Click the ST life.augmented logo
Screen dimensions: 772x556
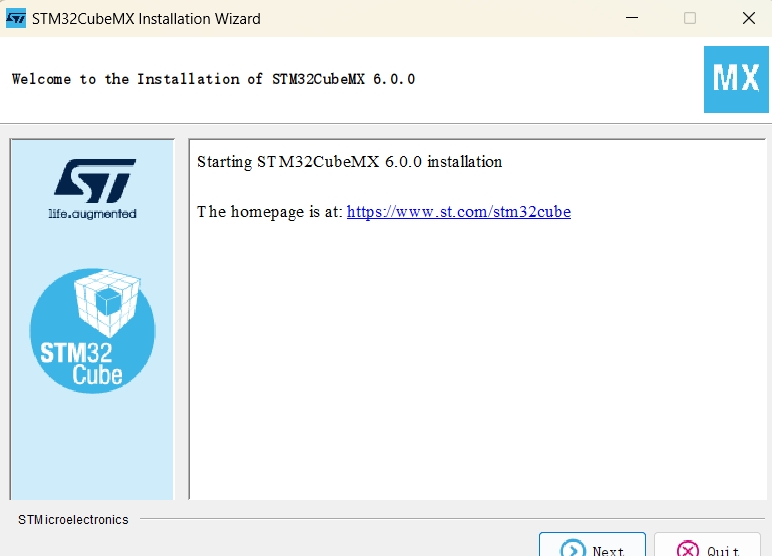point(93,189)
